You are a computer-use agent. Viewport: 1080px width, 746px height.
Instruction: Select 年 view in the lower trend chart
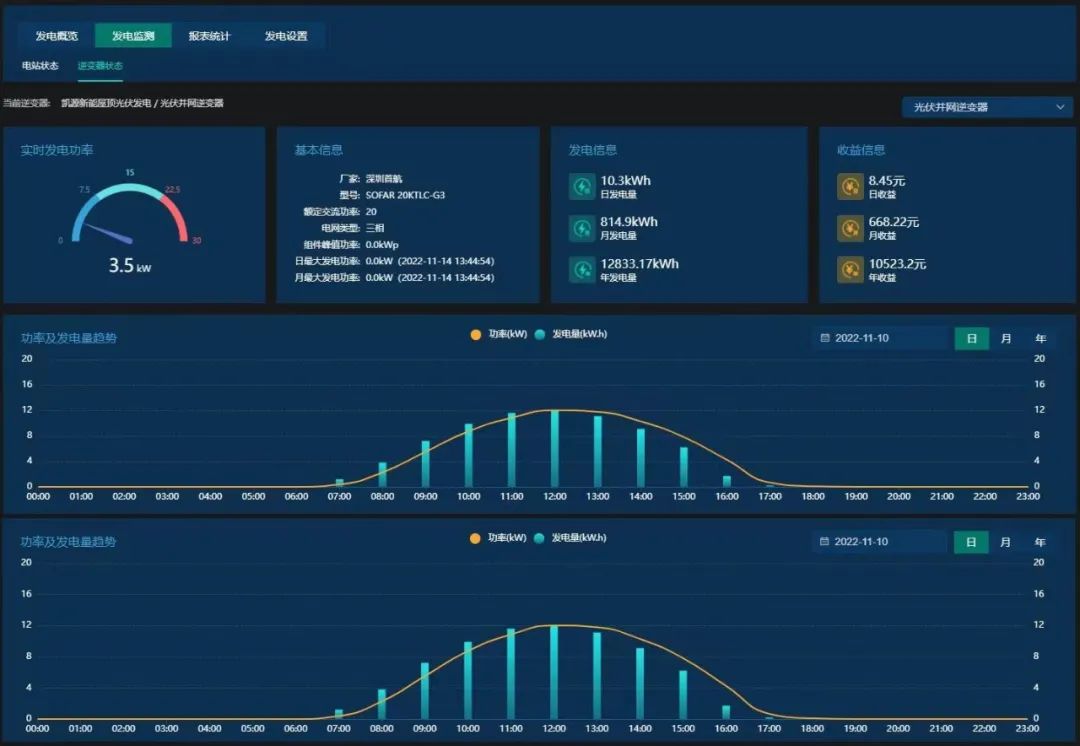click(1039, 542)
